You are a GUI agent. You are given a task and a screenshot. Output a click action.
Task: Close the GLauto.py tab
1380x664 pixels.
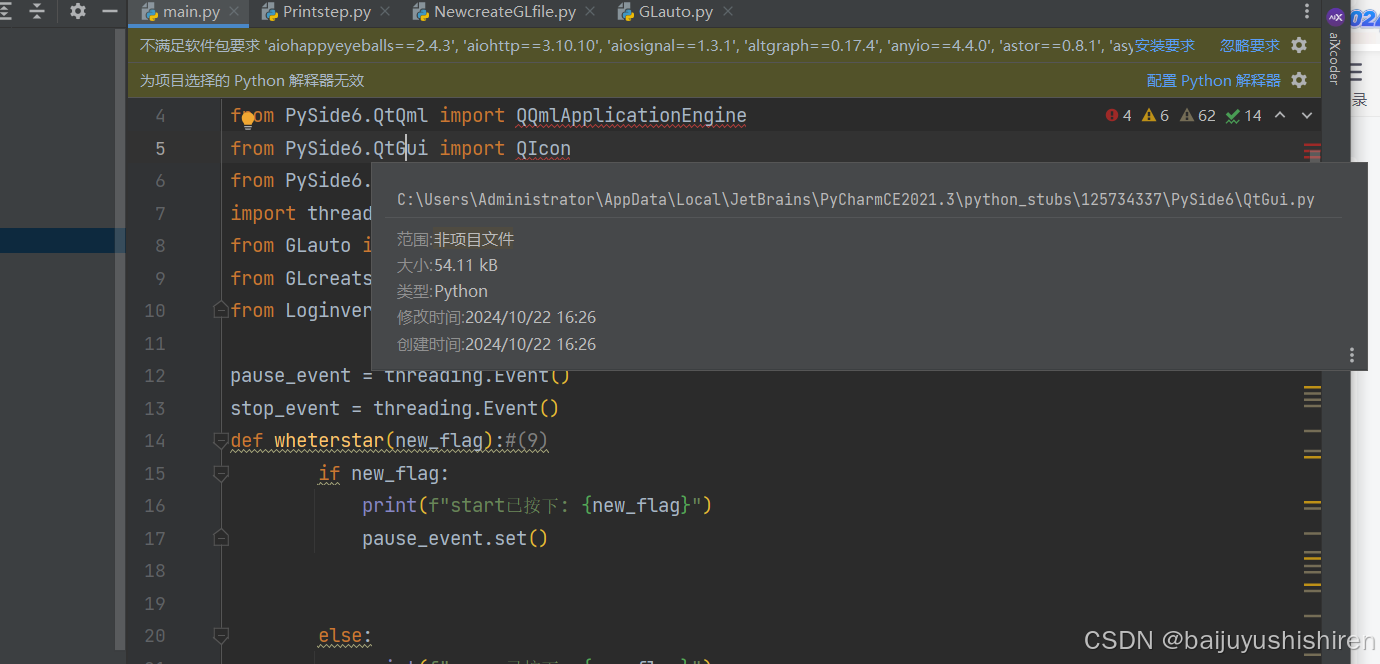[728, 12]
